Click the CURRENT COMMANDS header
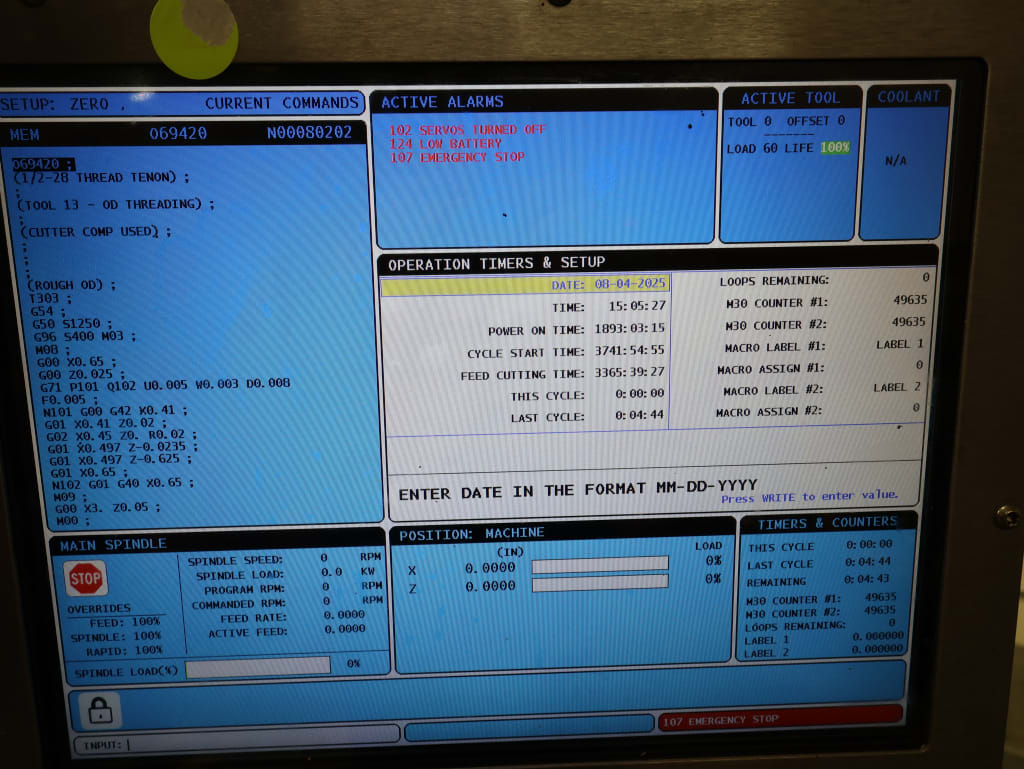This screenshot has height=769, width=1024. 281,103
